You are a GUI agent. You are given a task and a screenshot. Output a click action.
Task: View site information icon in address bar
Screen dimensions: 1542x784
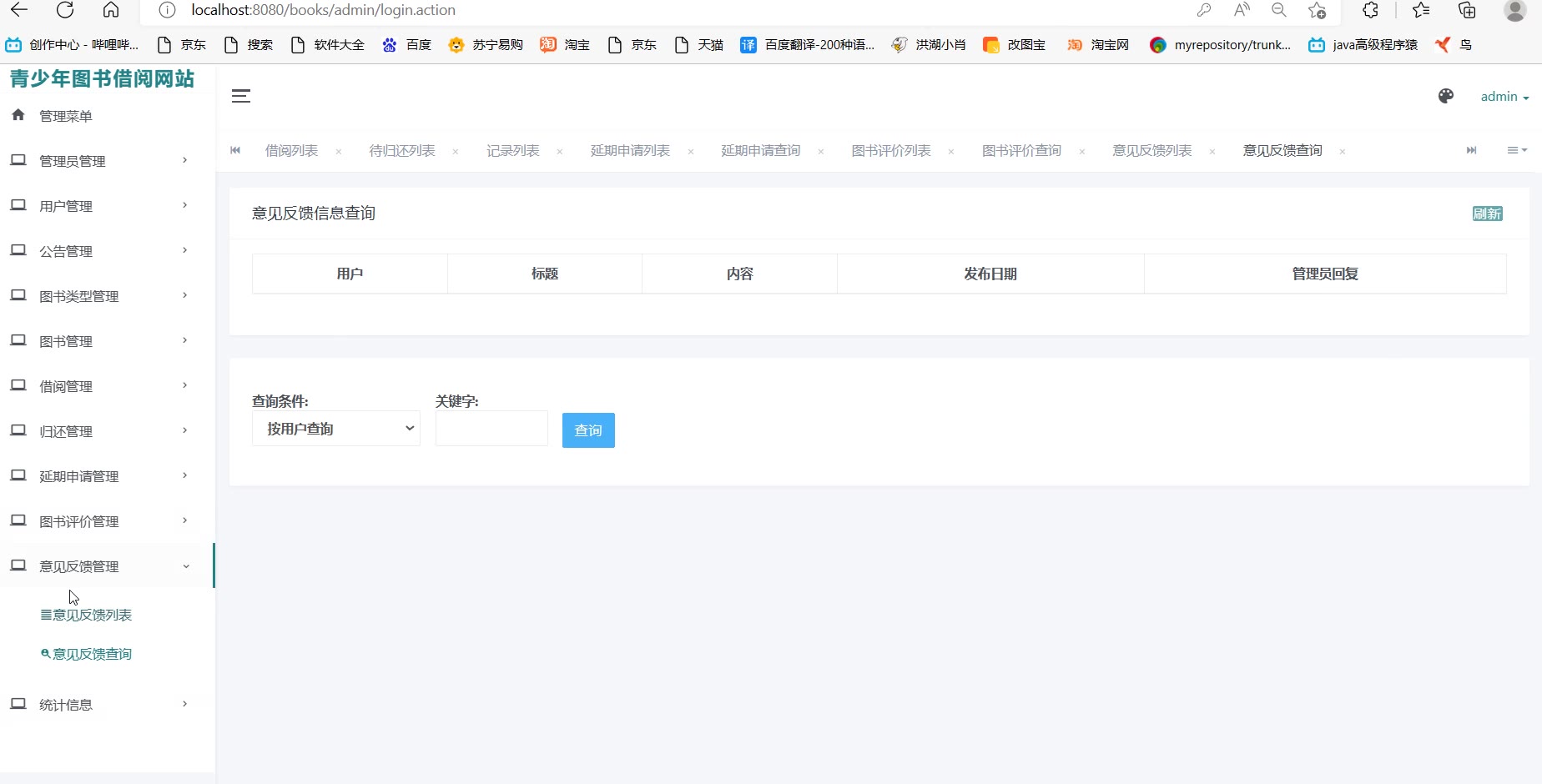[167, 10]
